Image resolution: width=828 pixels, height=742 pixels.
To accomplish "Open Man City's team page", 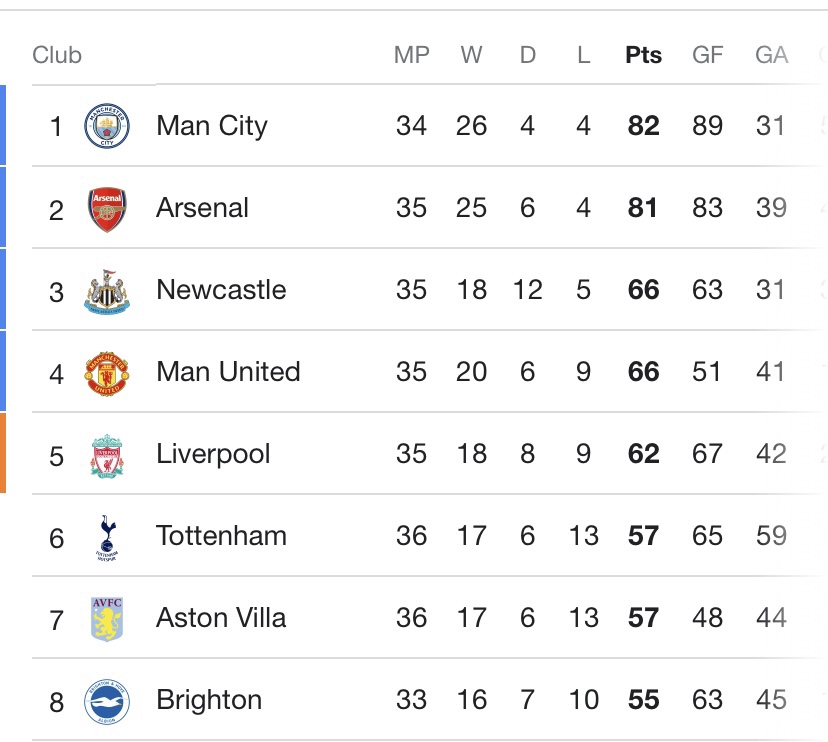I will 212,126.
